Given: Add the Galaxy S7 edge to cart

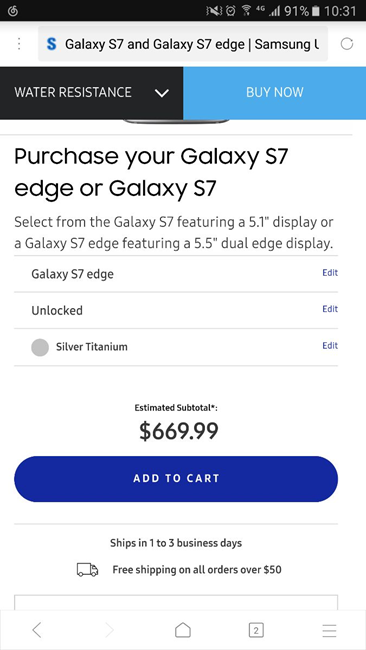Looking at the screenshot, I should 176,478.
